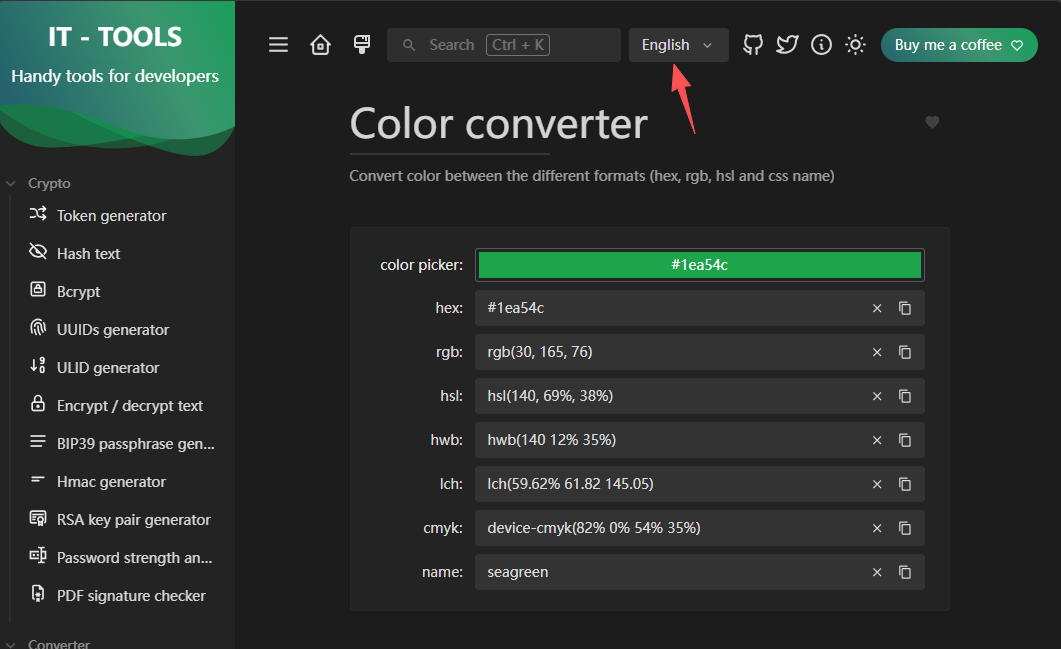
Task: Copy the hex value to clipboard
Action: click(x=905, y=308)
